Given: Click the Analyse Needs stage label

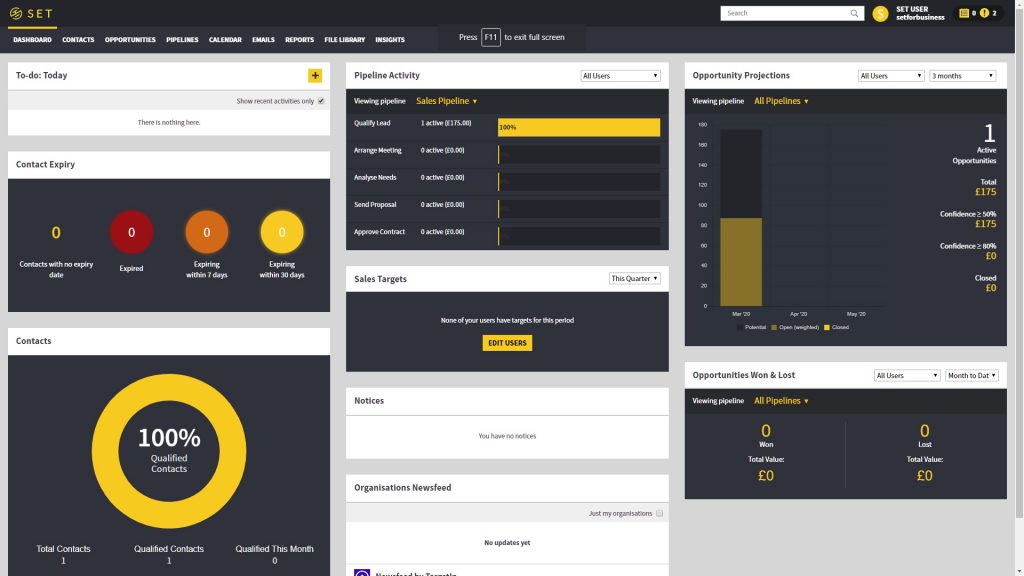Looking at the screenshot, I should [375, 178].
